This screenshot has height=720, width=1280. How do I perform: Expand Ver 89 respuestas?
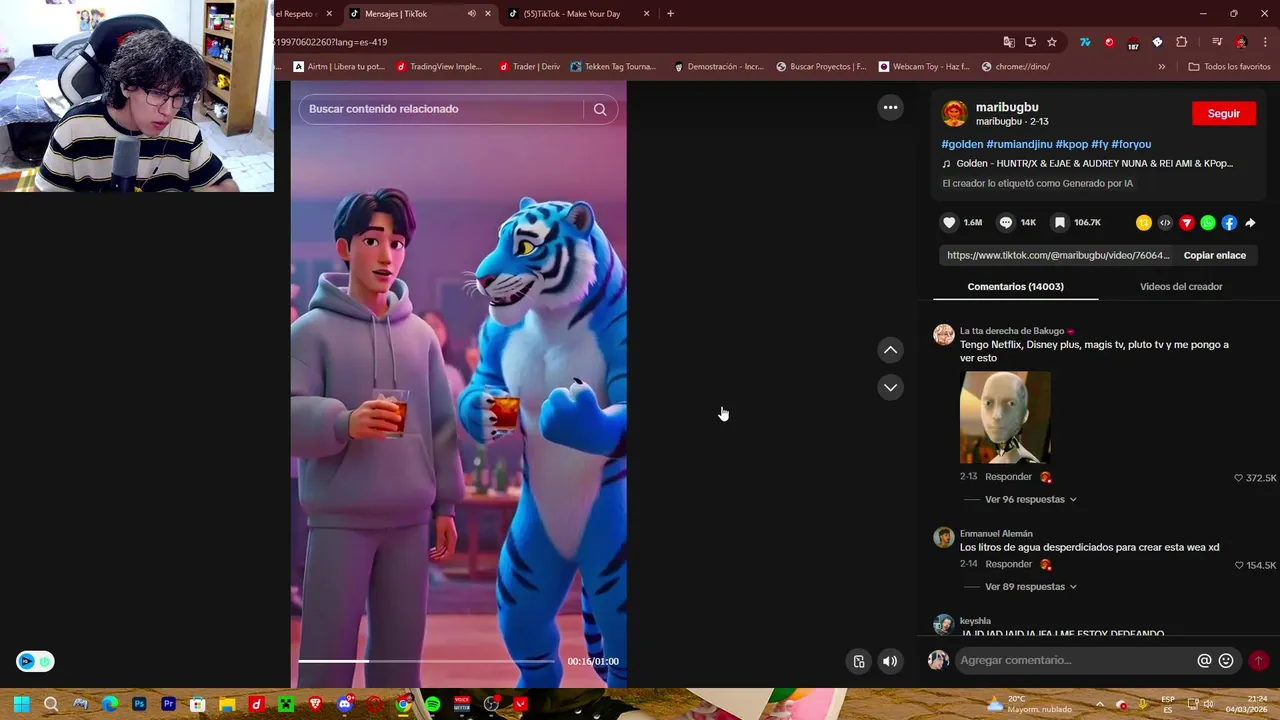tap(1030, 587)
